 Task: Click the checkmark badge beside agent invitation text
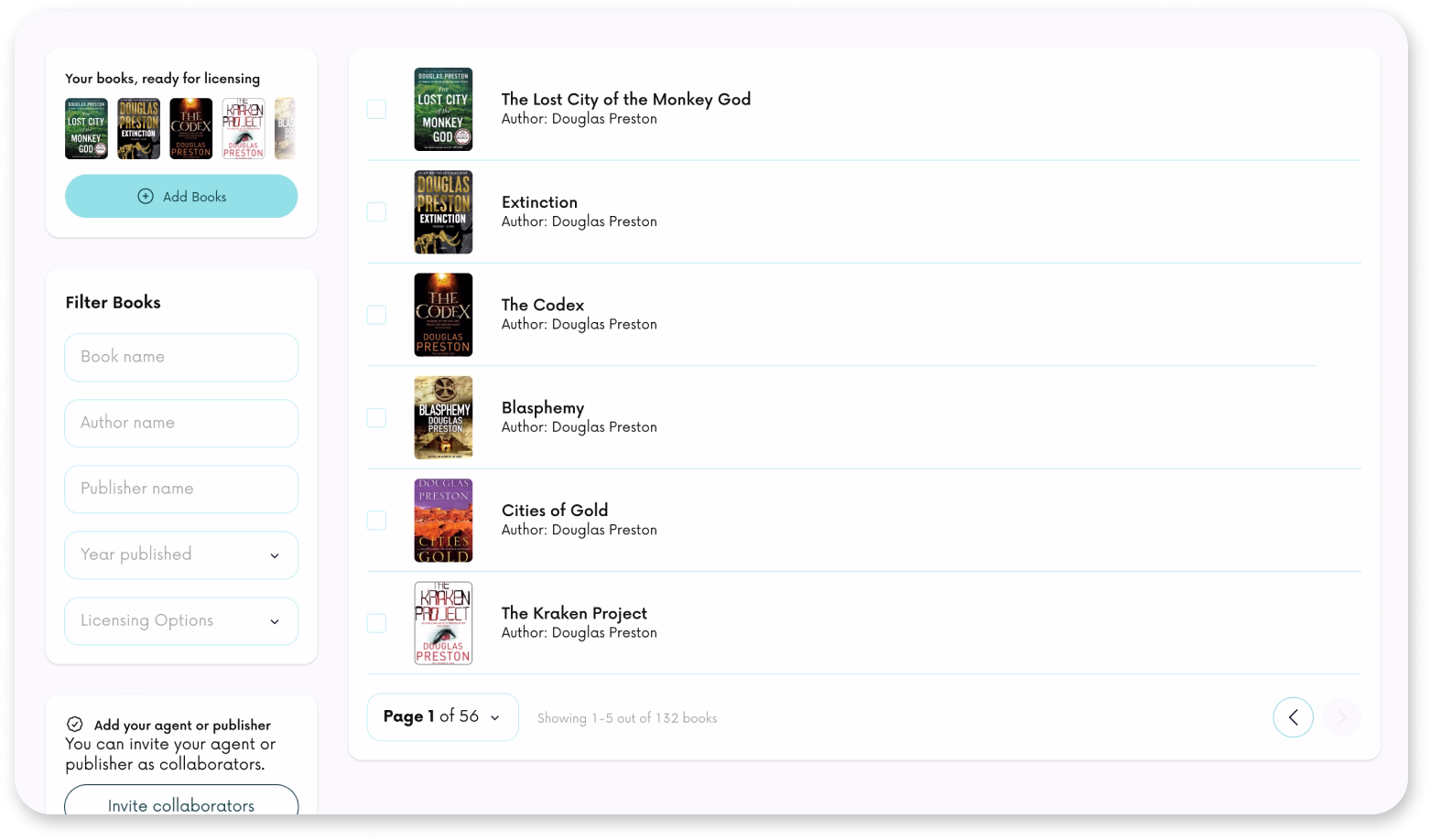[75, 724]
